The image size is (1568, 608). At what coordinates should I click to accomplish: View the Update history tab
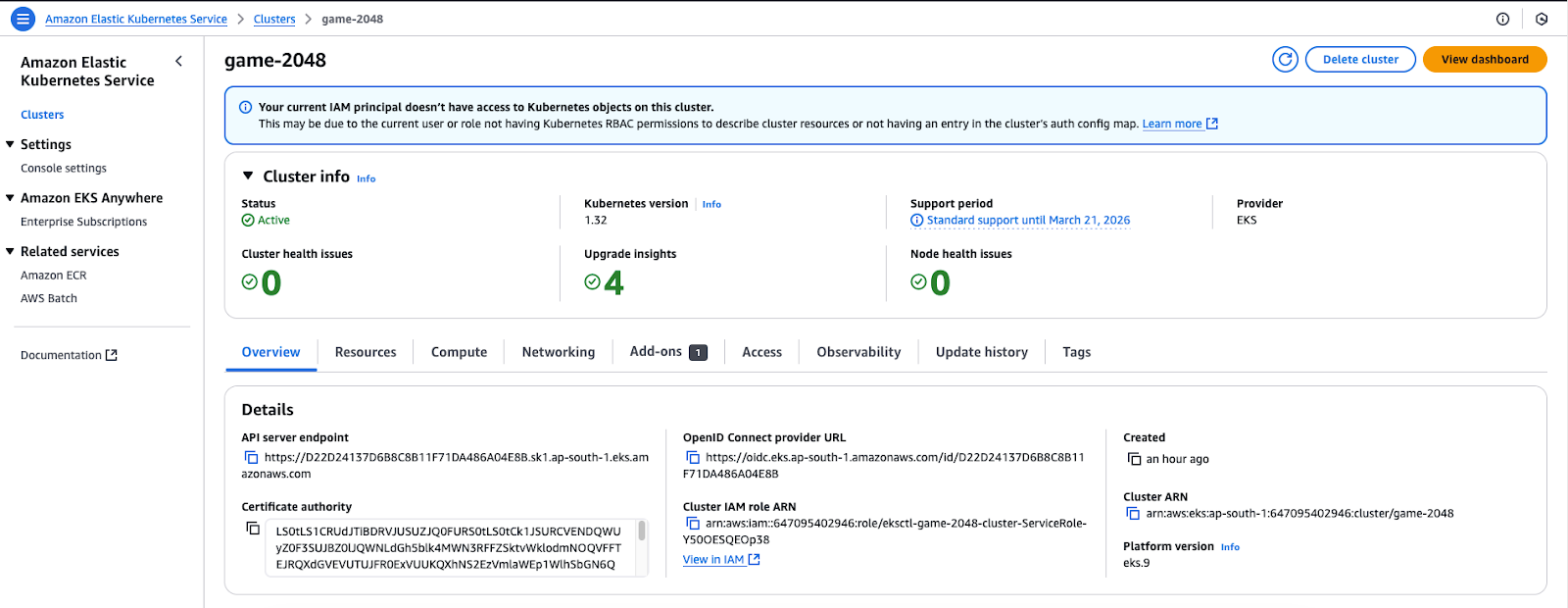[982, 352]
